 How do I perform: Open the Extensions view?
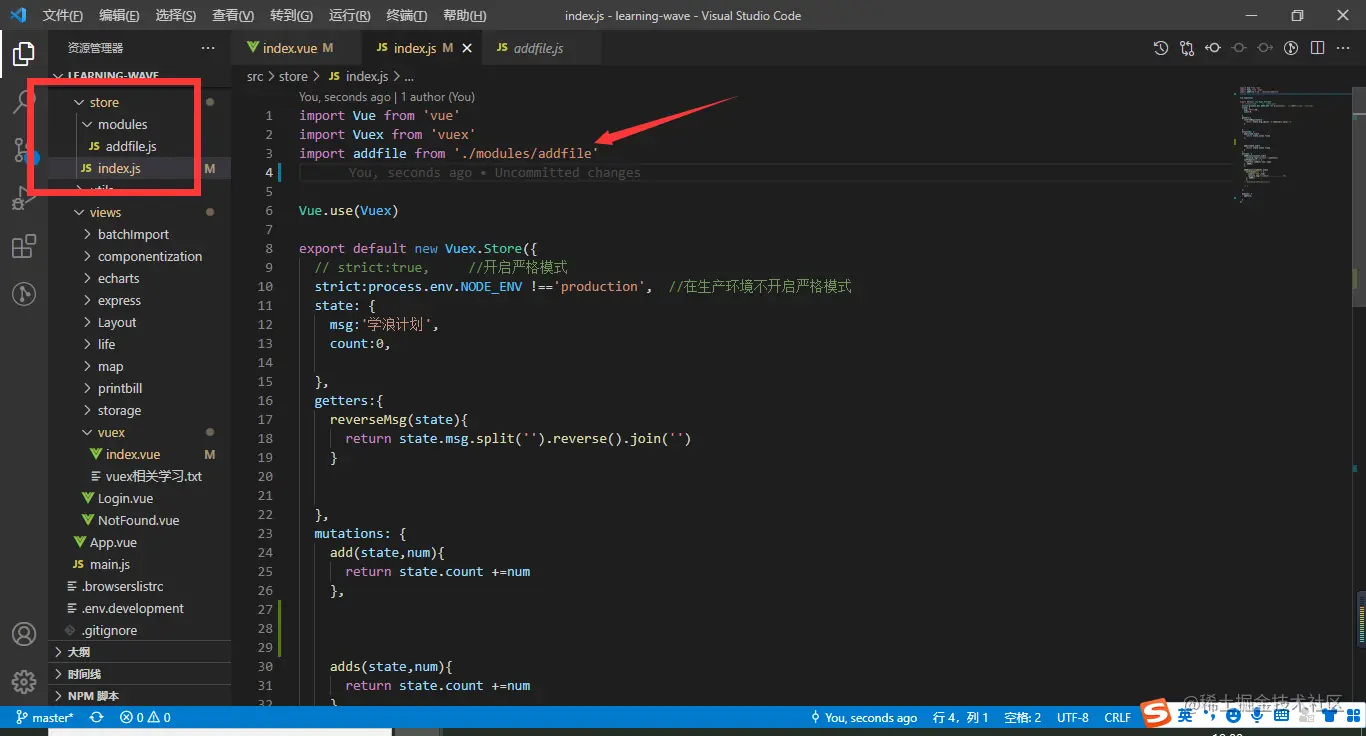click(x=24, y=246)
